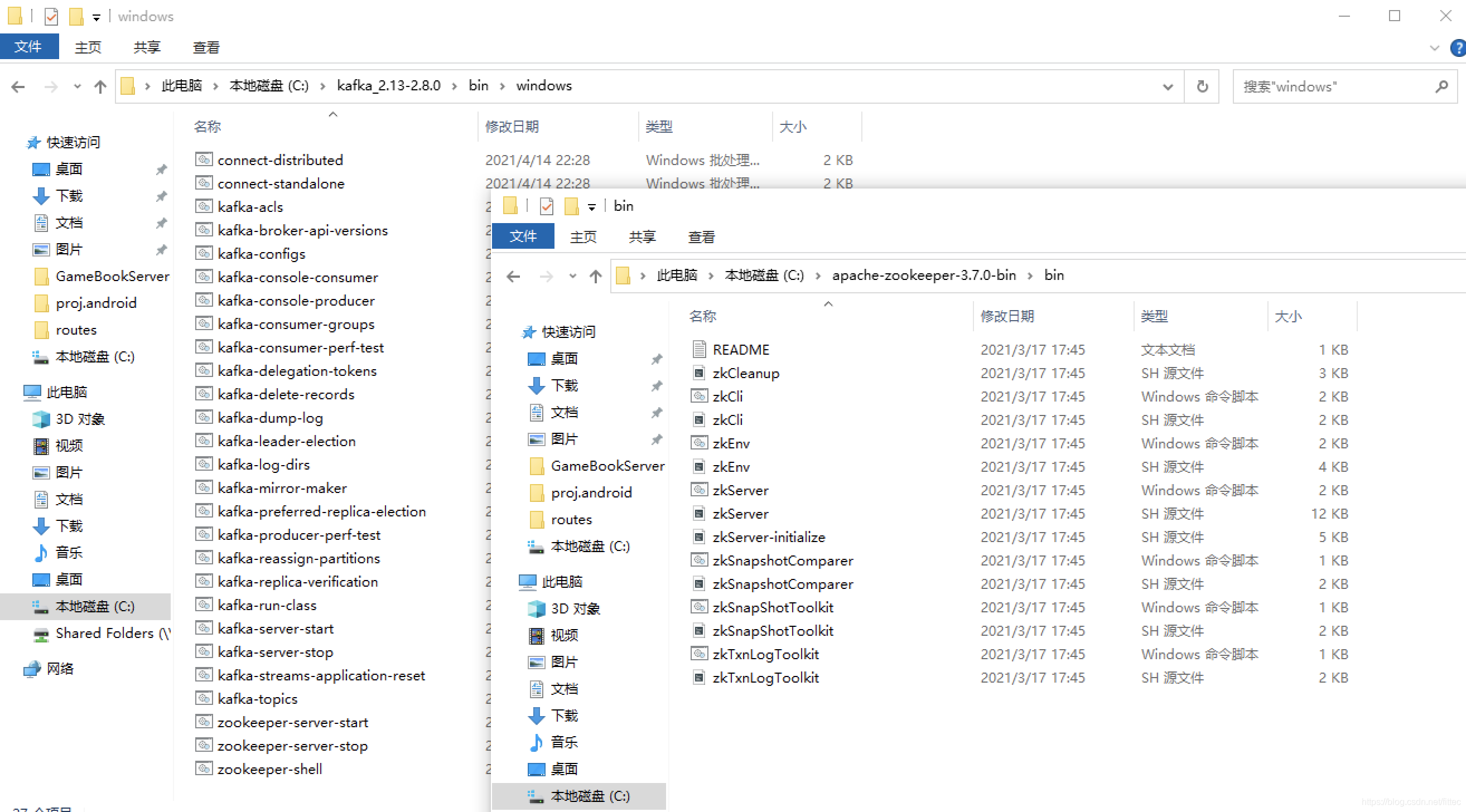The image size is (1466, 812).
Task: Click apache-zookeeper-3.7.0-bin breadcrumb in address bar
Action: tap(924, 275)
